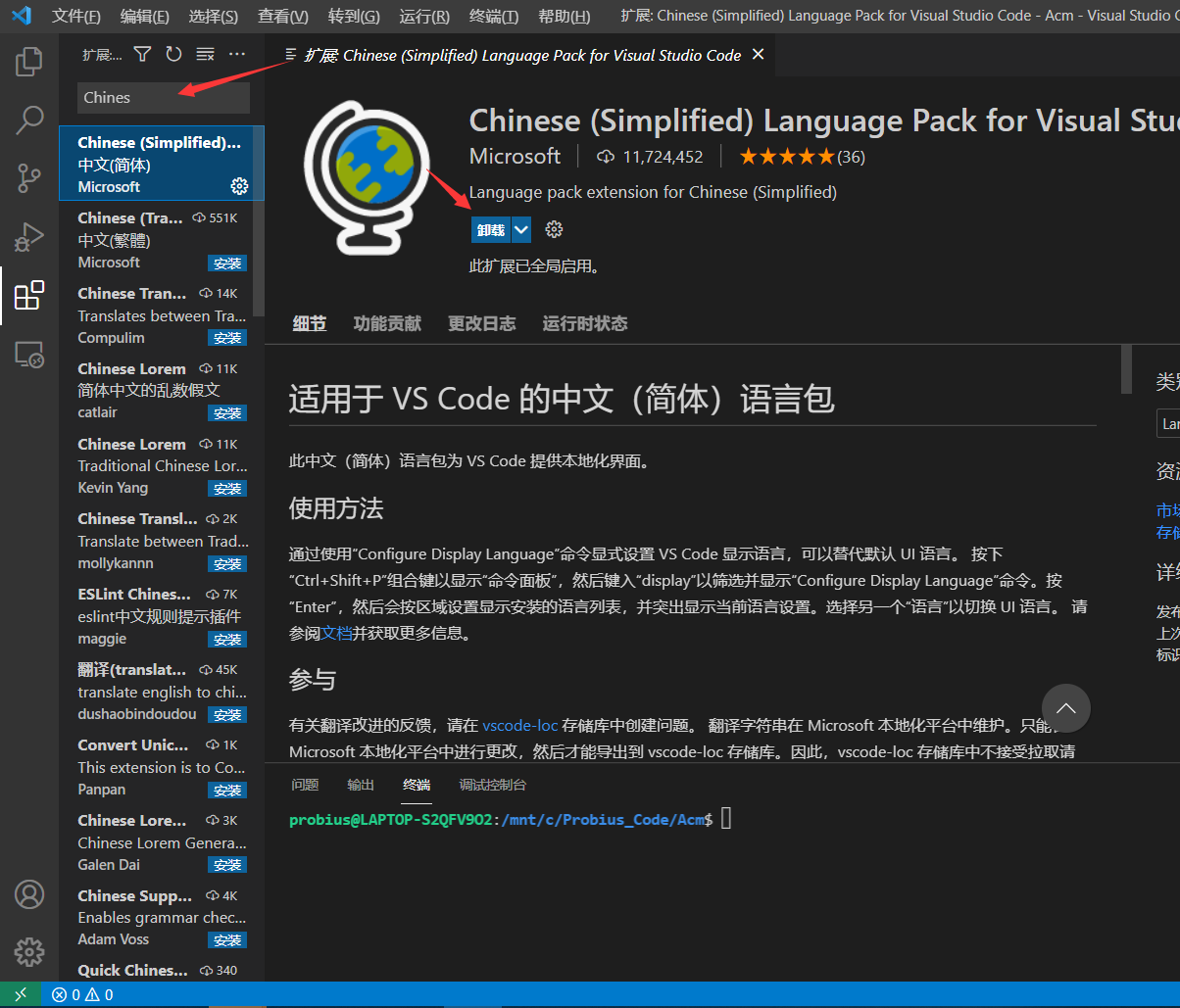This screenshot has width=1180, height=1008.
Task: Install Chinese Support by Adam Voss
Action: point(227,940)
